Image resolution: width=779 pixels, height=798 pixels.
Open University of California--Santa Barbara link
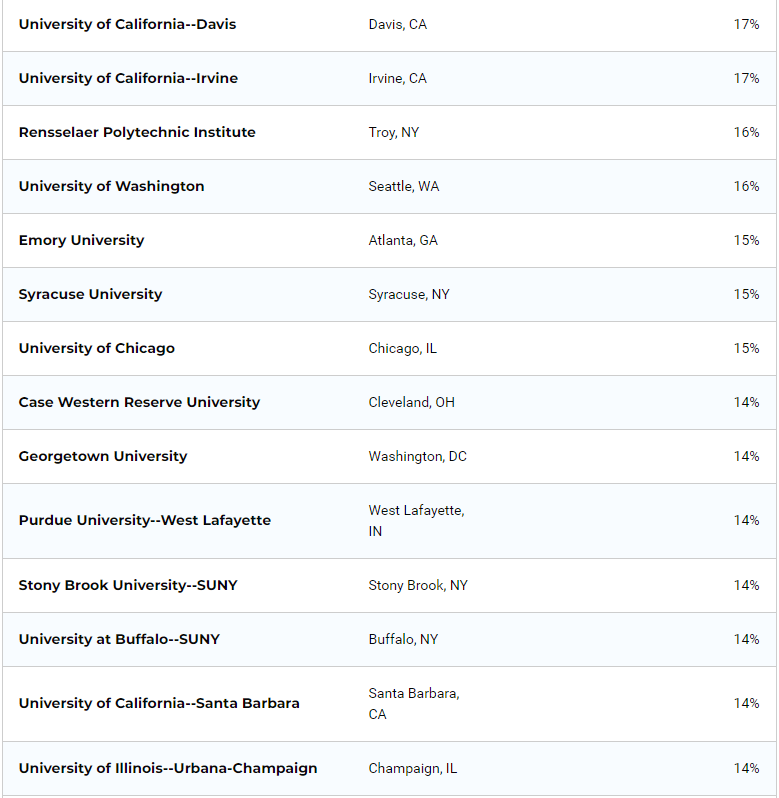coord(159,703)
